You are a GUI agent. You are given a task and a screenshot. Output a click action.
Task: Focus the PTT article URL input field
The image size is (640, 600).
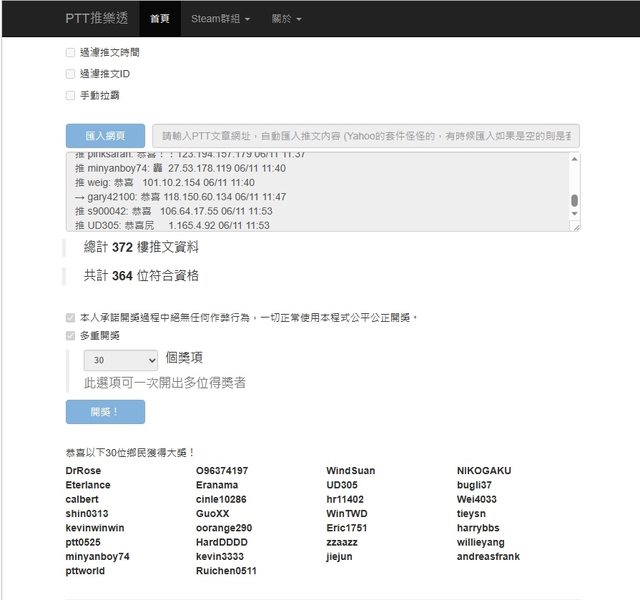365,136
